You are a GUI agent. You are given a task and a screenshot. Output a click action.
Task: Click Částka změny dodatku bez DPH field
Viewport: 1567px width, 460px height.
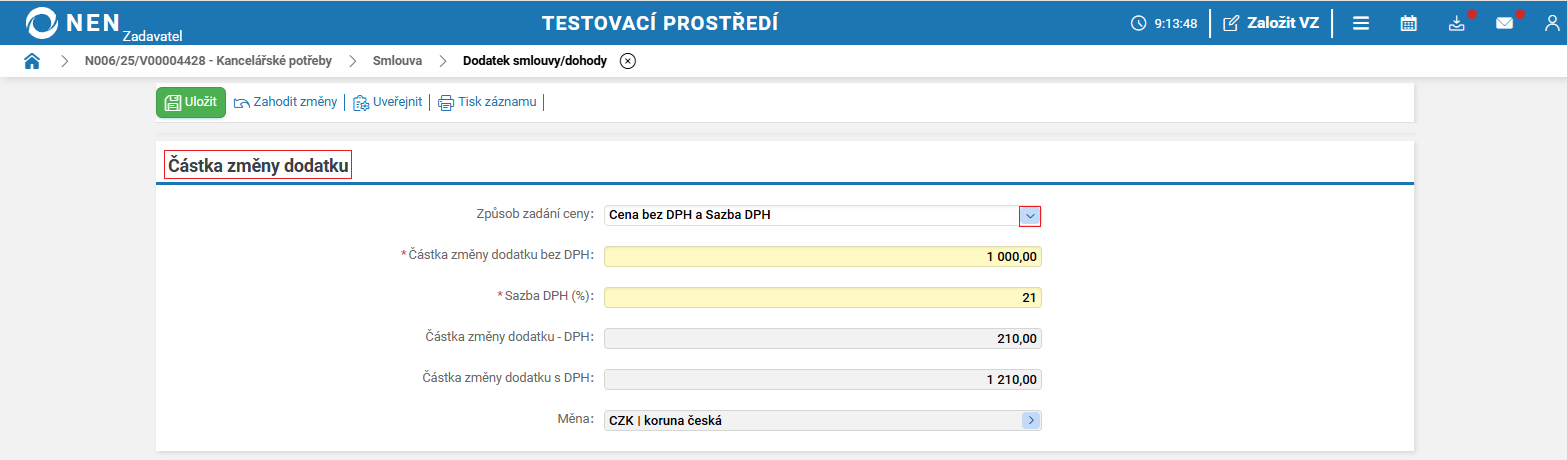(x=823, y=257)
